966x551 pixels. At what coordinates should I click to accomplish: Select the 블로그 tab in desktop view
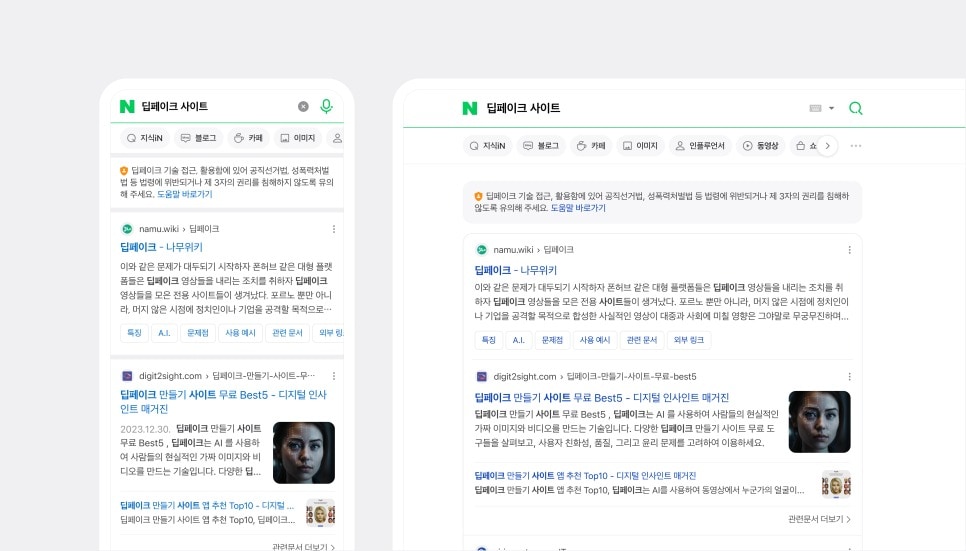point(540,146)
